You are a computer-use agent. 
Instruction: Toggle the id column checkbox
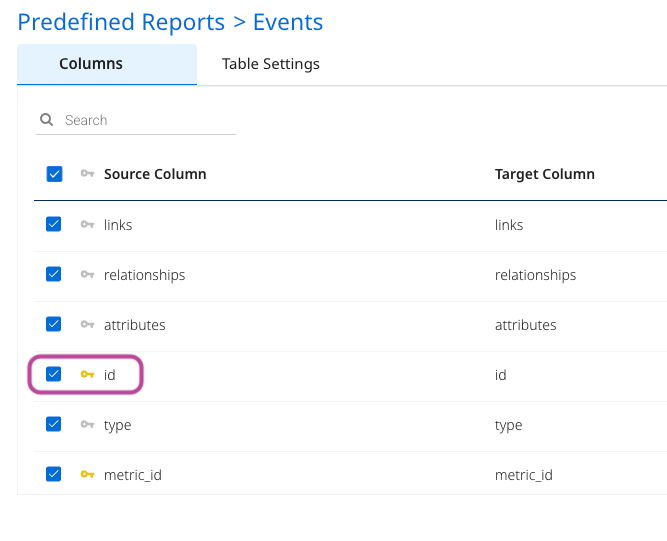(54, 375)
